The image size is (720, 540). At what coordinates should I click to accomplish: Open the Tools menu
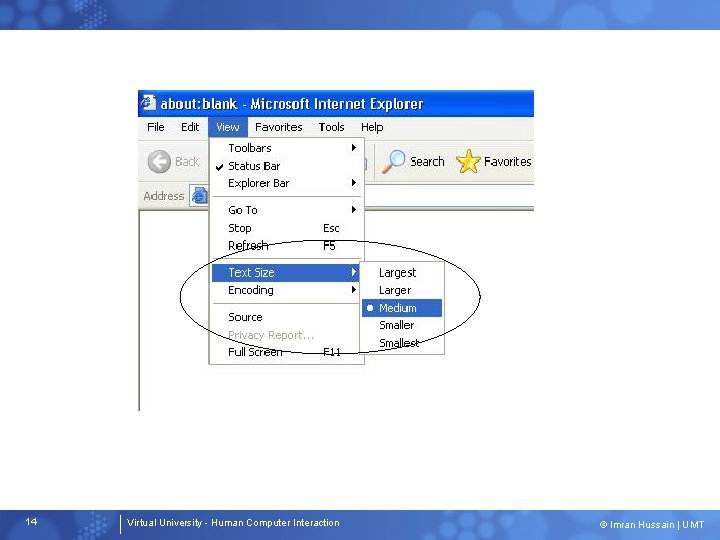point(332,127)
